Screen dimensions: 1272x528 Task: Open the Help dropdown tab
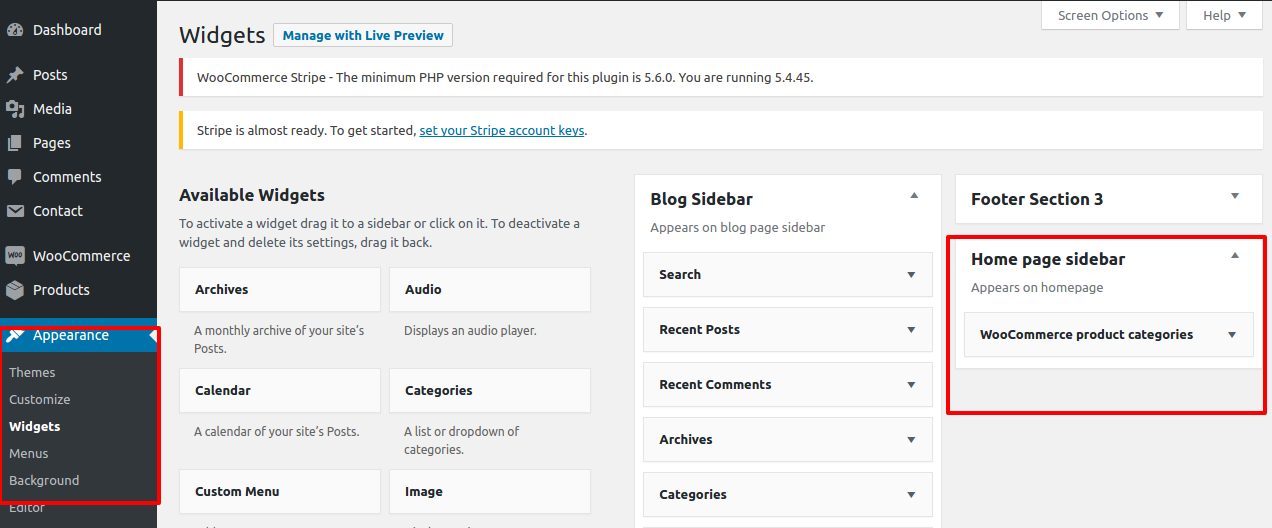(x=1224, y=15)
